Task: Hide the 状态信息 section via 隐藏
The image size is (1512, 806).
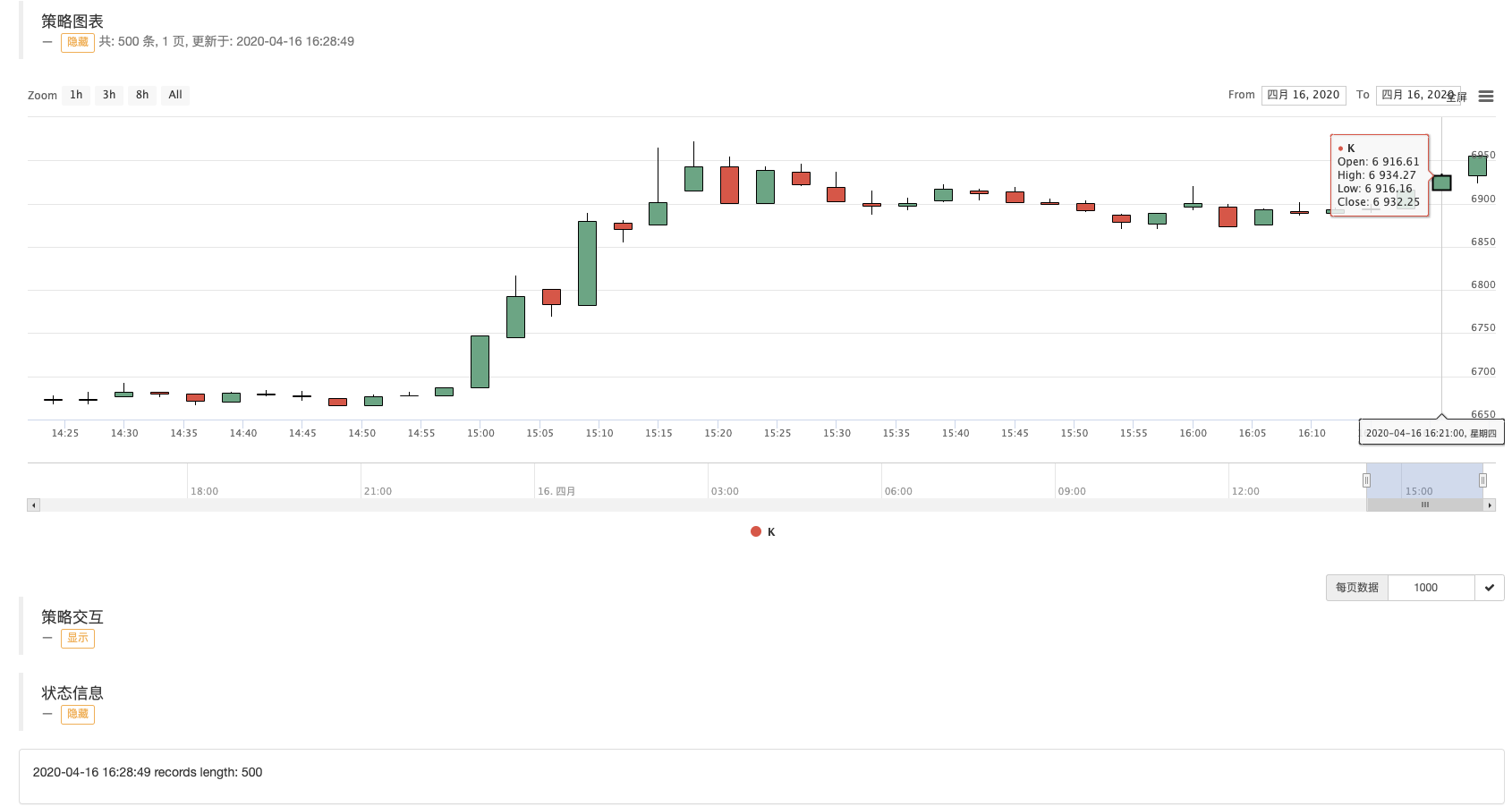Action: click(x=78, y=714)
